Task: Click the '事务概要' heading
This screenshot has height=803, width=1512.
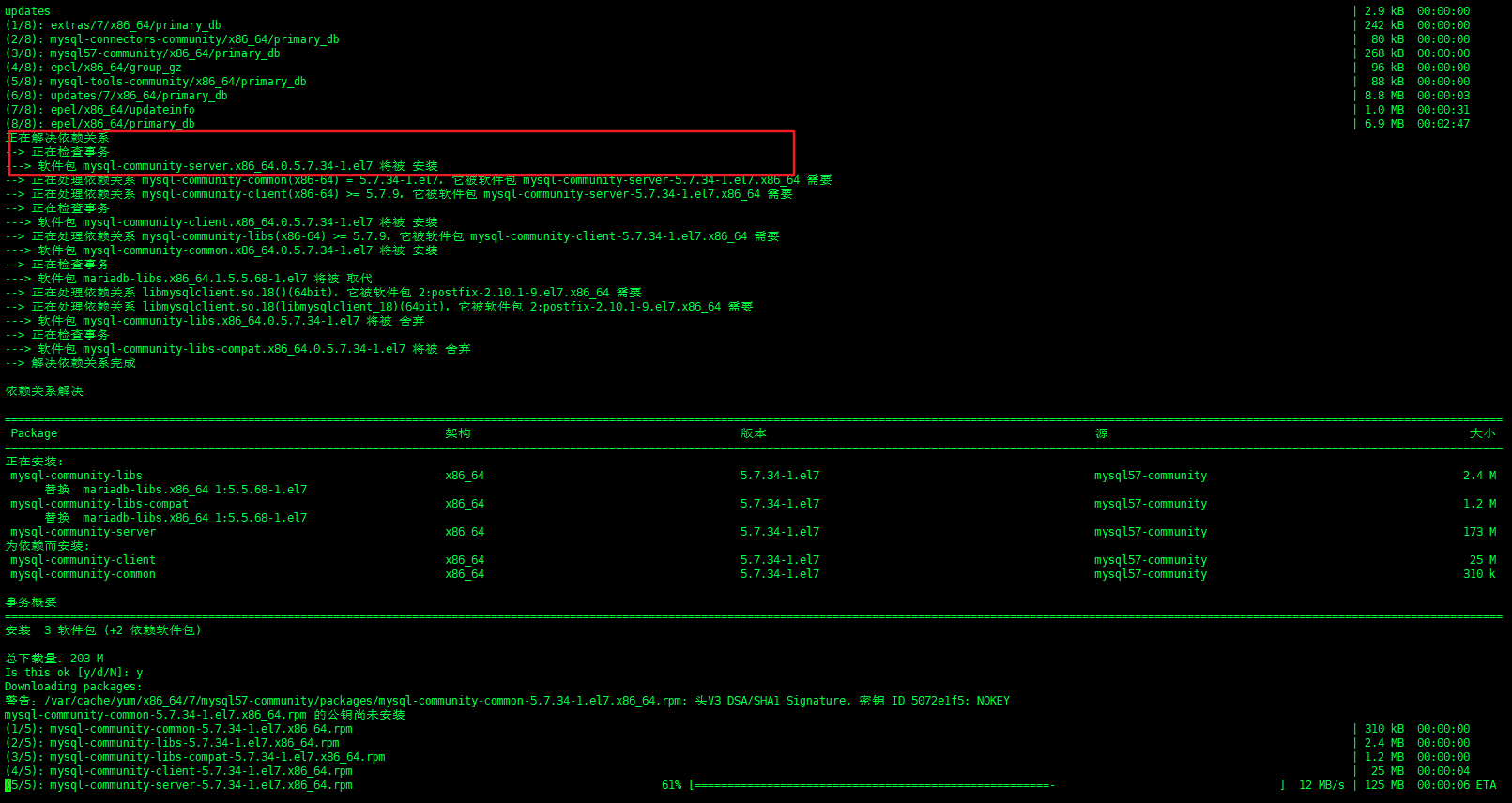Action: click(x=31, y=602)
